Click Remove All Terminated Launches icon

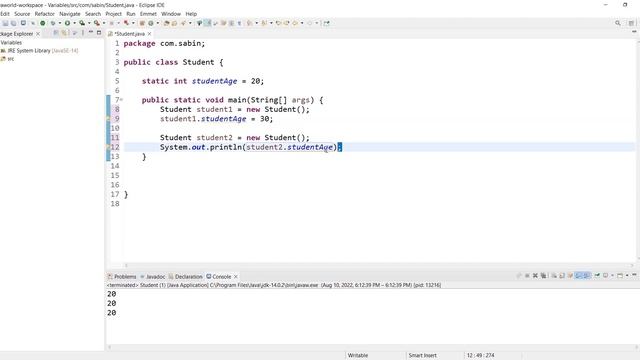(543, 276)
